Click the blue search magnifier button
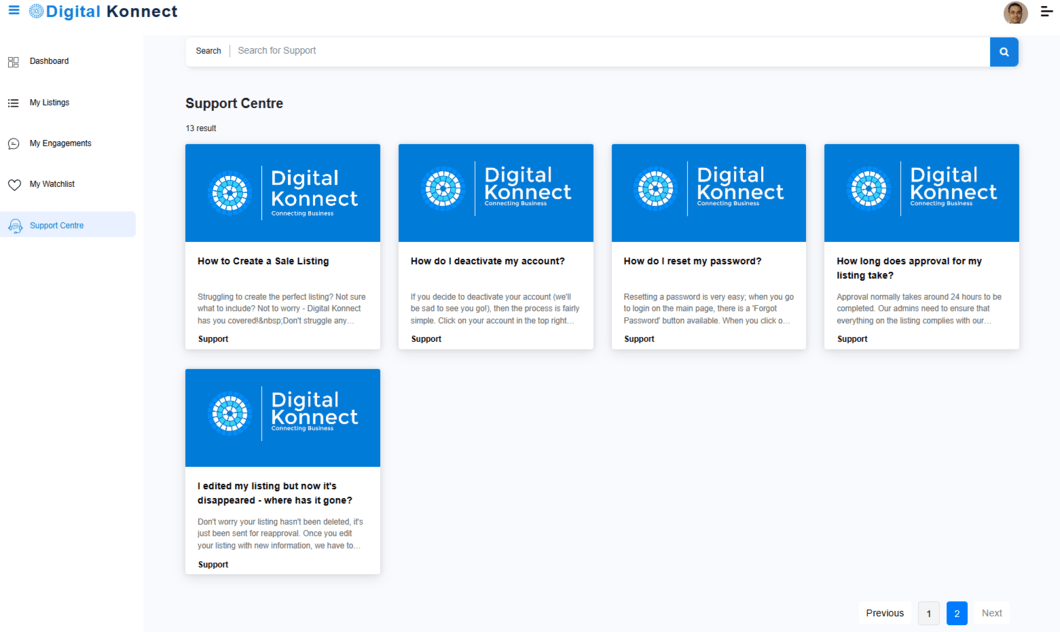 1003,52
